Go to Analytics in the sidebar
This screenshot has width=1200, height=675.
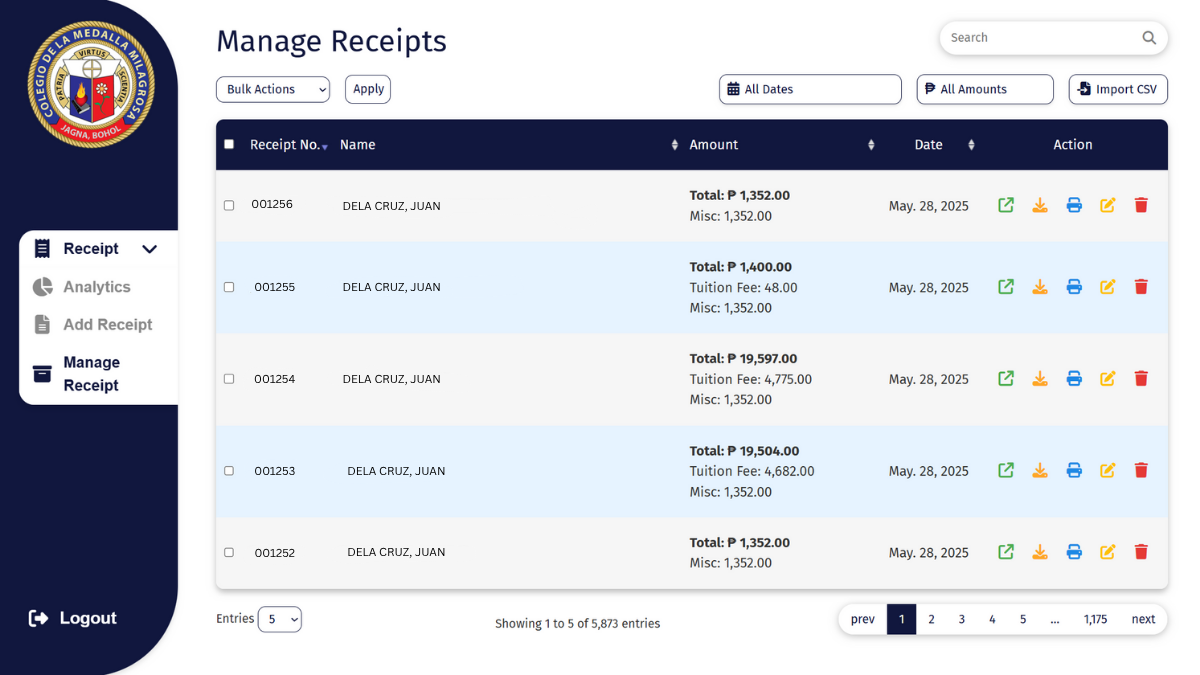(96, 287)
